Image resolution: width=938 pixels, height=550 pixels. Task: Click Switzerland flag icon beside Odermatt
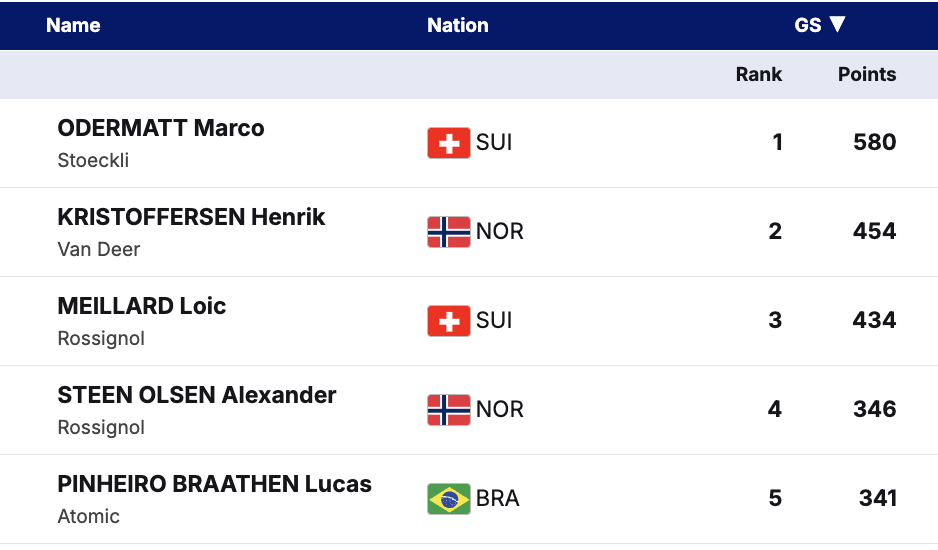pyautogui.click(x=448, y=143)
